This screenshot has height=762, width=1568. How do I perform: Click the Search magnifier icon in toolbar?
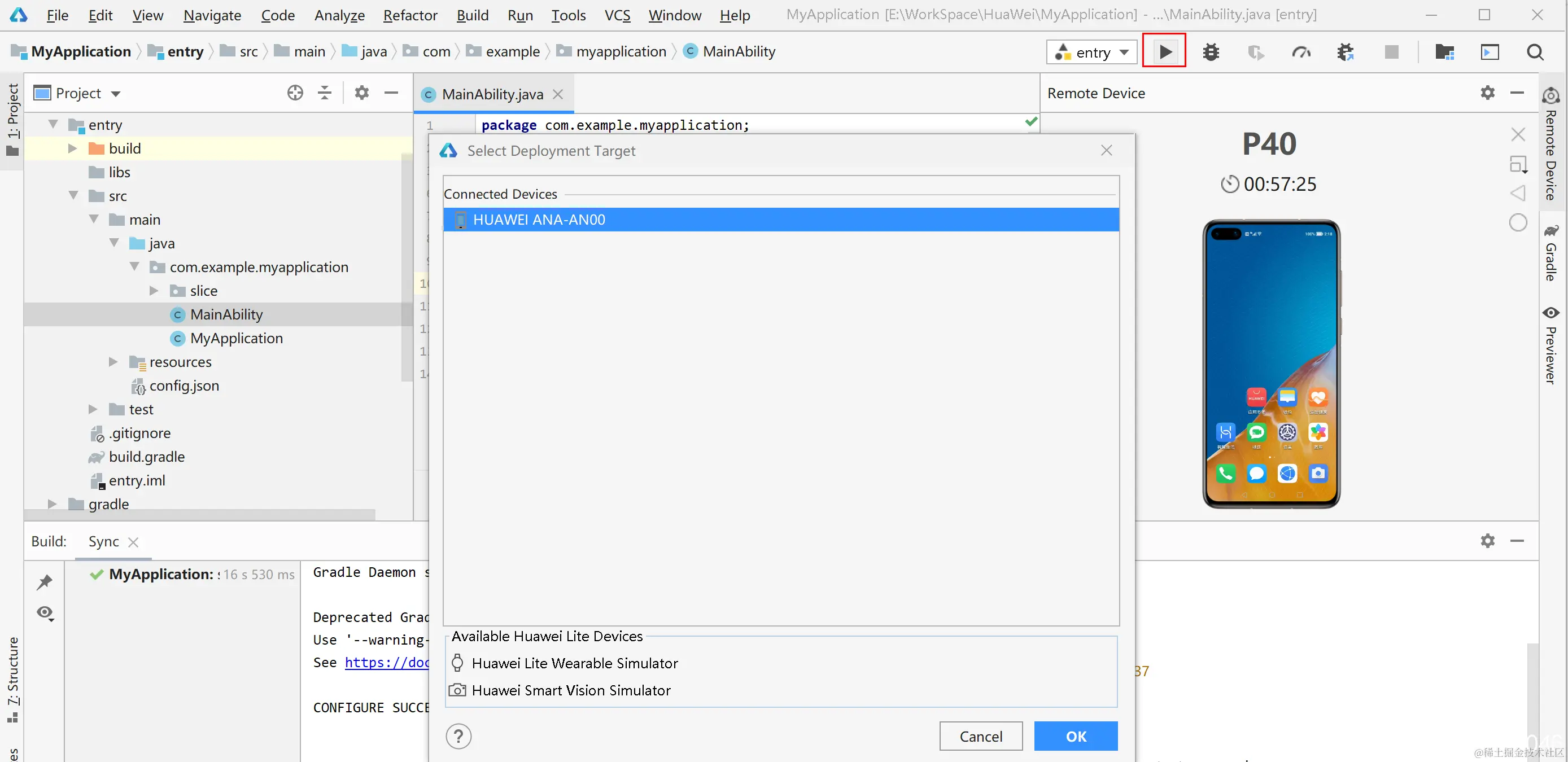(x=1535, y=52)
